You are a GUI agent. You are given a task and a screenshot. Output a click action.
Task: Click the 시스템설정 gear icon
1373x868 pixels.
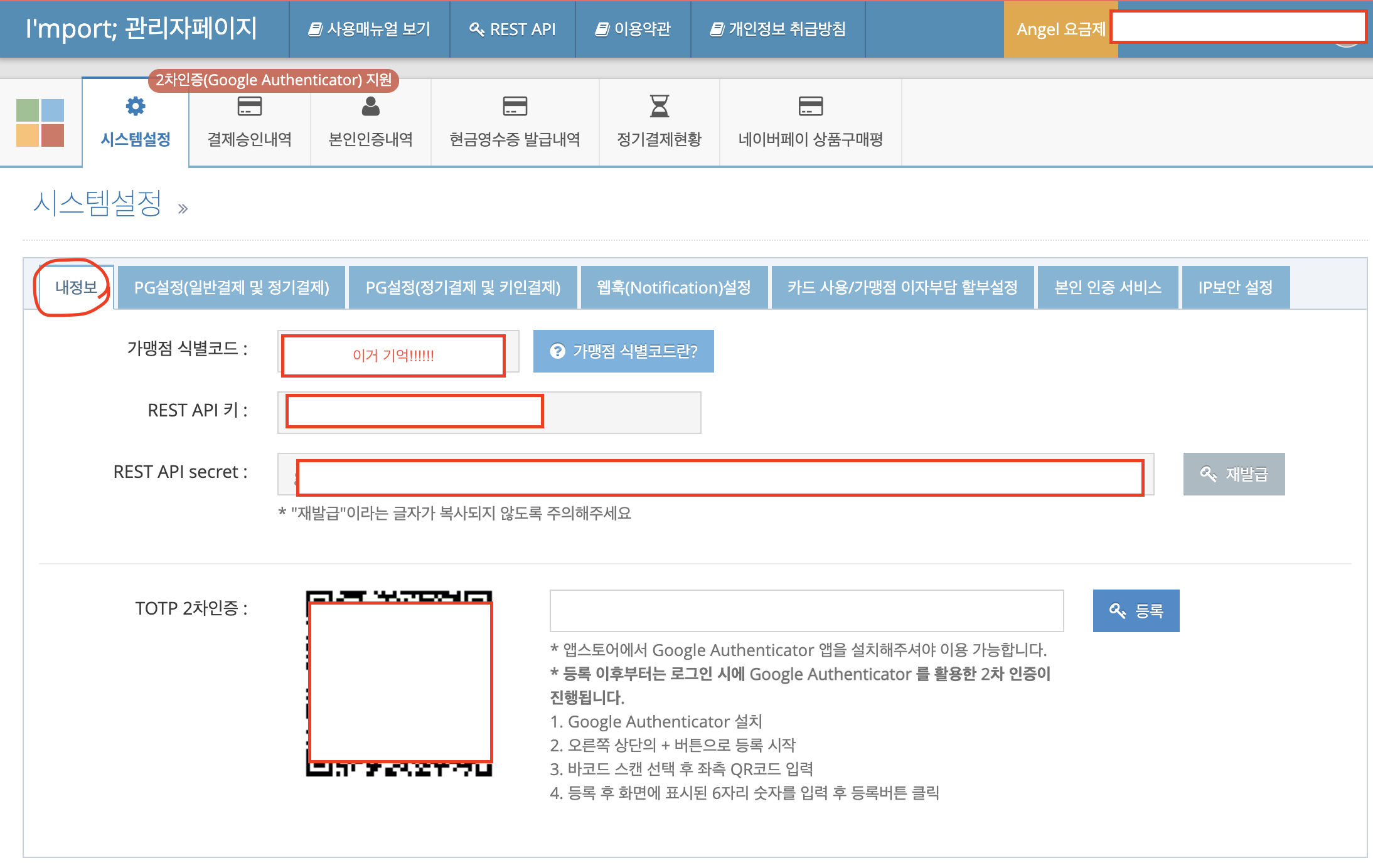136,106
